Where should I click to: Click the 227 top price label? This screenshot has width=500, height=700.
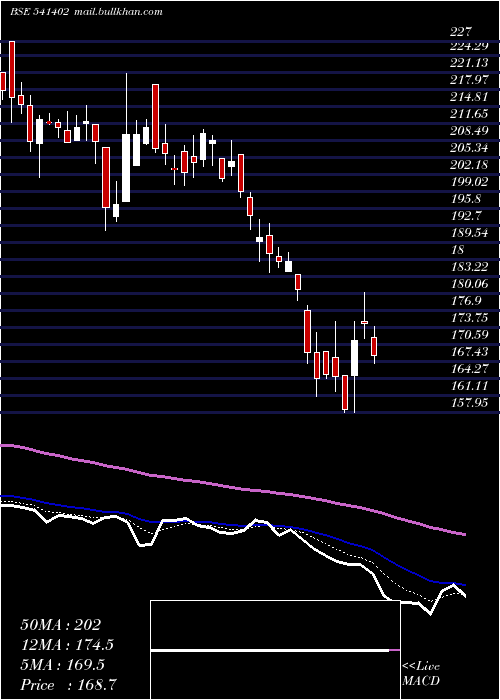click(461, 32)
